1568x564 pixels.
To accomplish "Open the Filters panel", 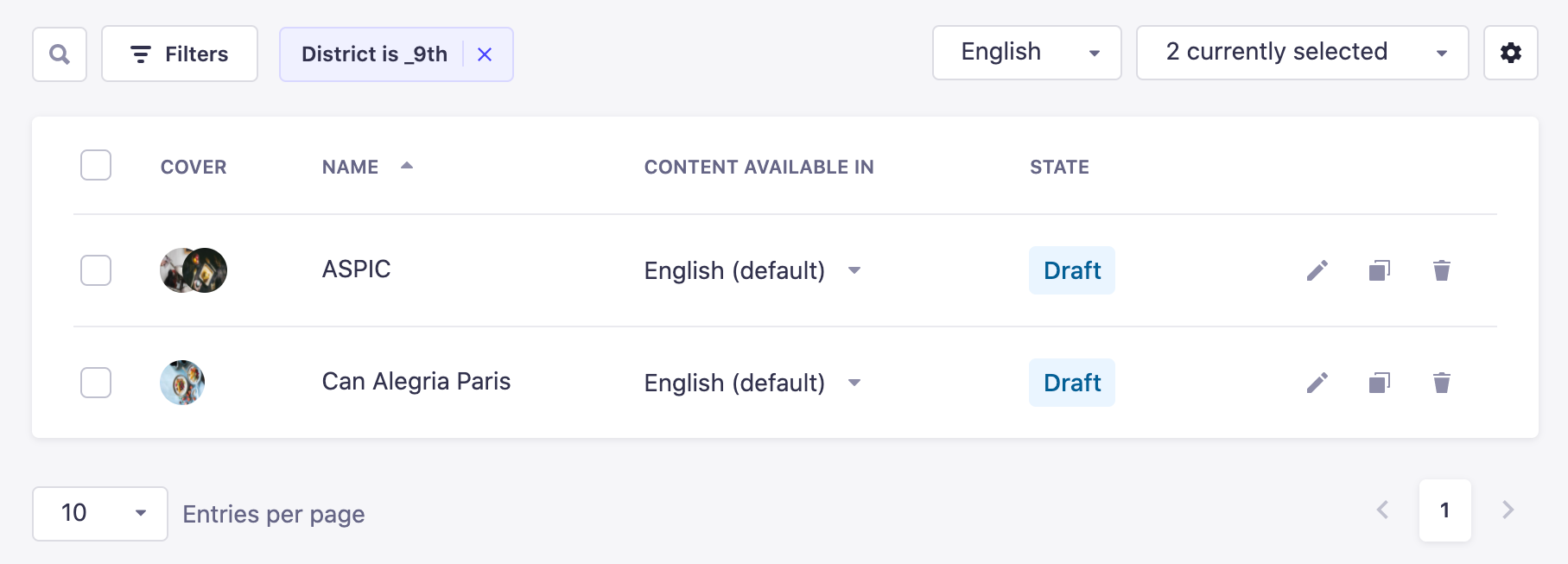I will [x=179, y=54].
